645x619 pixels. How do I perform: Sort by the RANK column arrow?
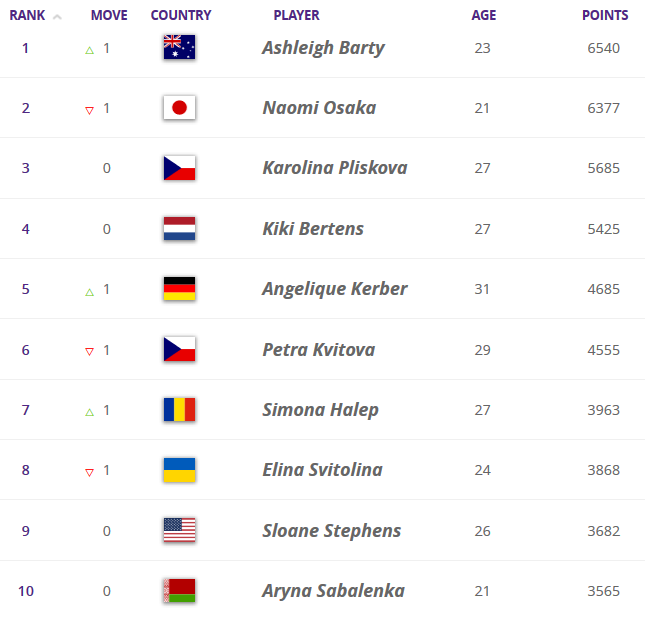pyautogui.click(x=57, y=17)
